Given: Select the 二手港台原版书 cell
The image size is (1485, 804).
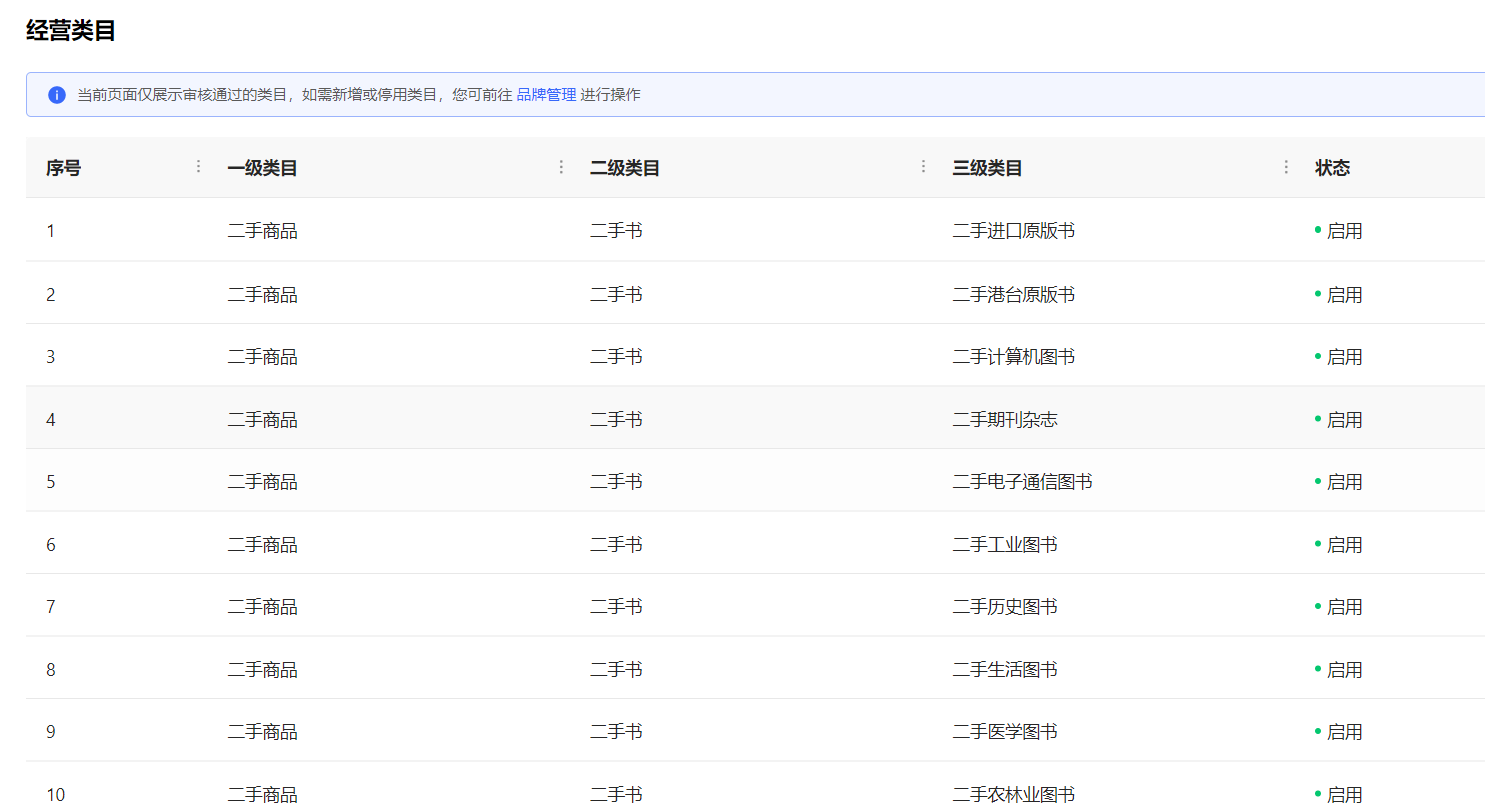Looking at the screenshot, I should tap(1013, 295).
